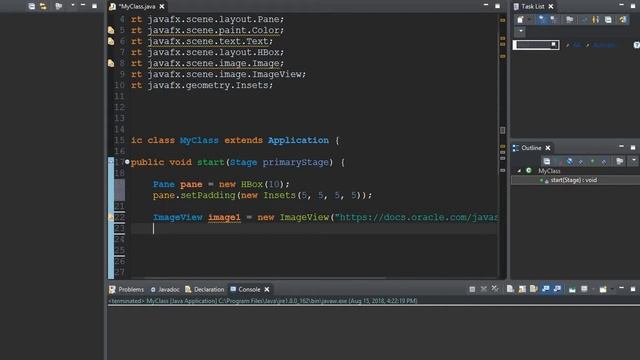Open the left panel view menu arrow
The width and height of the screenshot is (640, 360).
pyautogui.click(x=73, y=6)
